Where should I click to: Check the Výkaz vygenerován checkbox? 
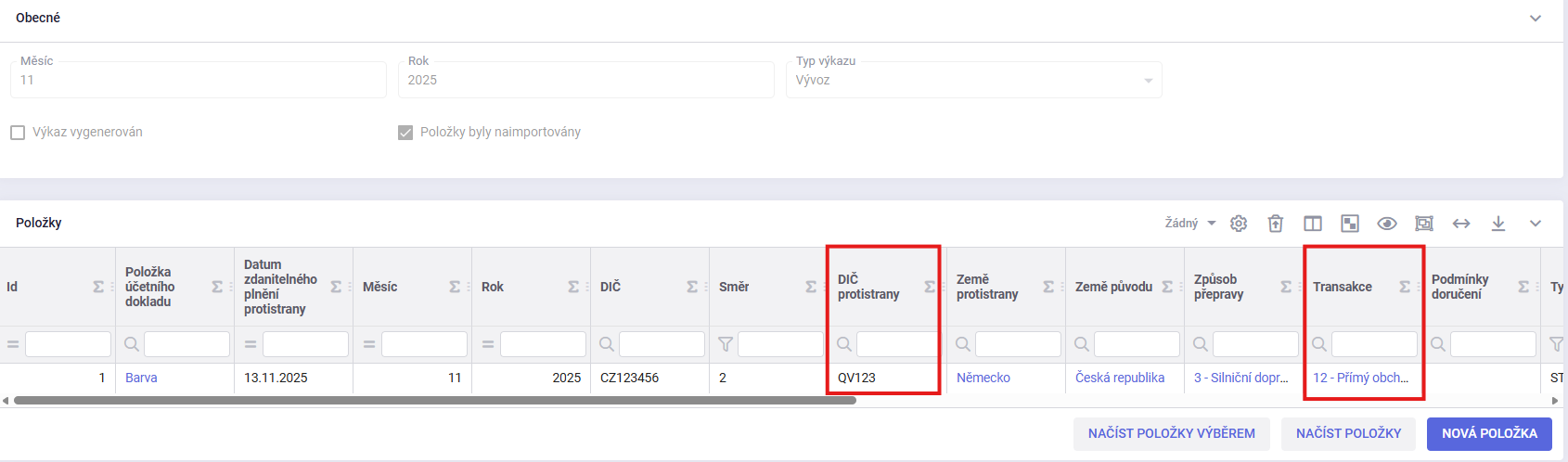point(18,133)
